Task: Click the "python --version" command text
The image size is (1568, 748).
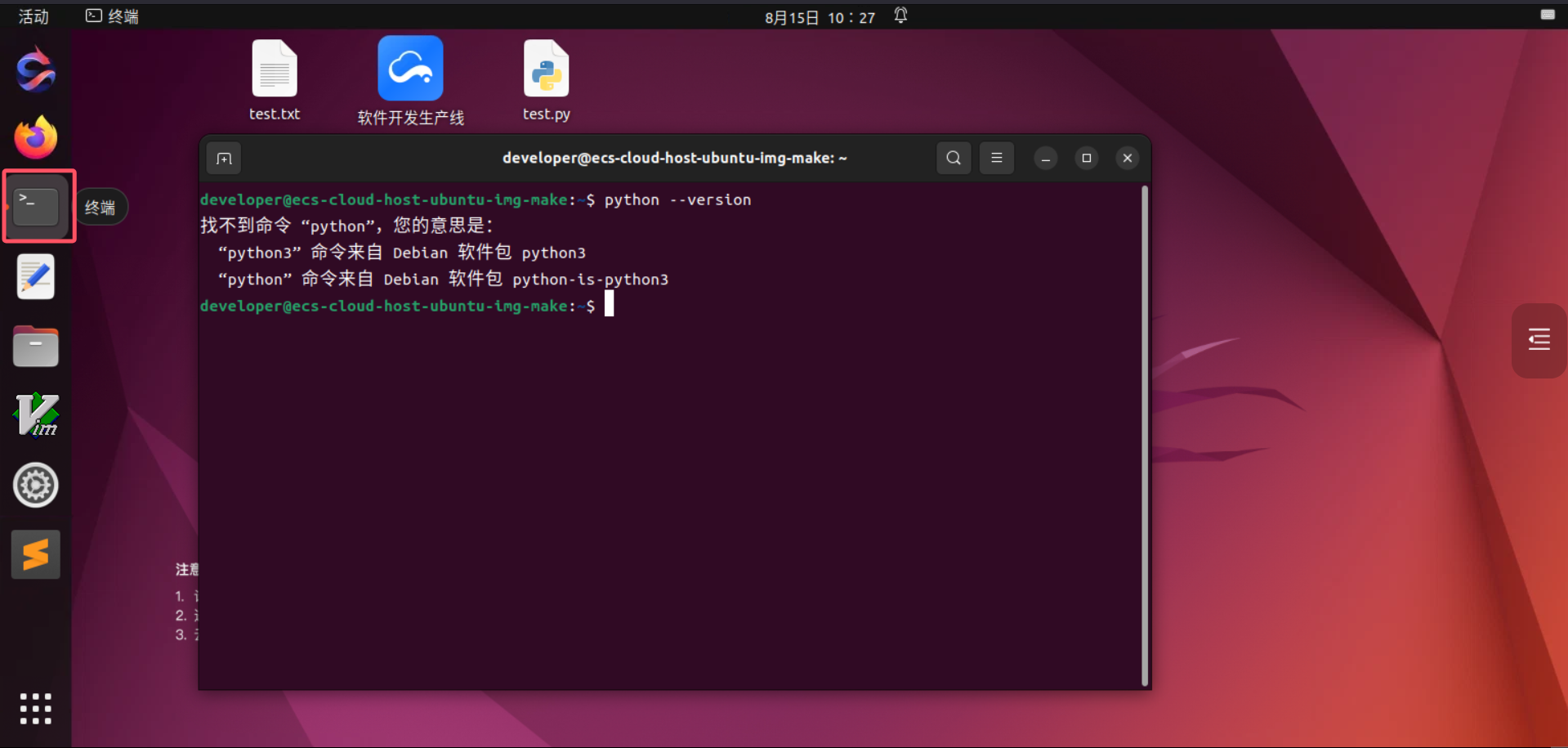Action: click(x=677, y=200)
